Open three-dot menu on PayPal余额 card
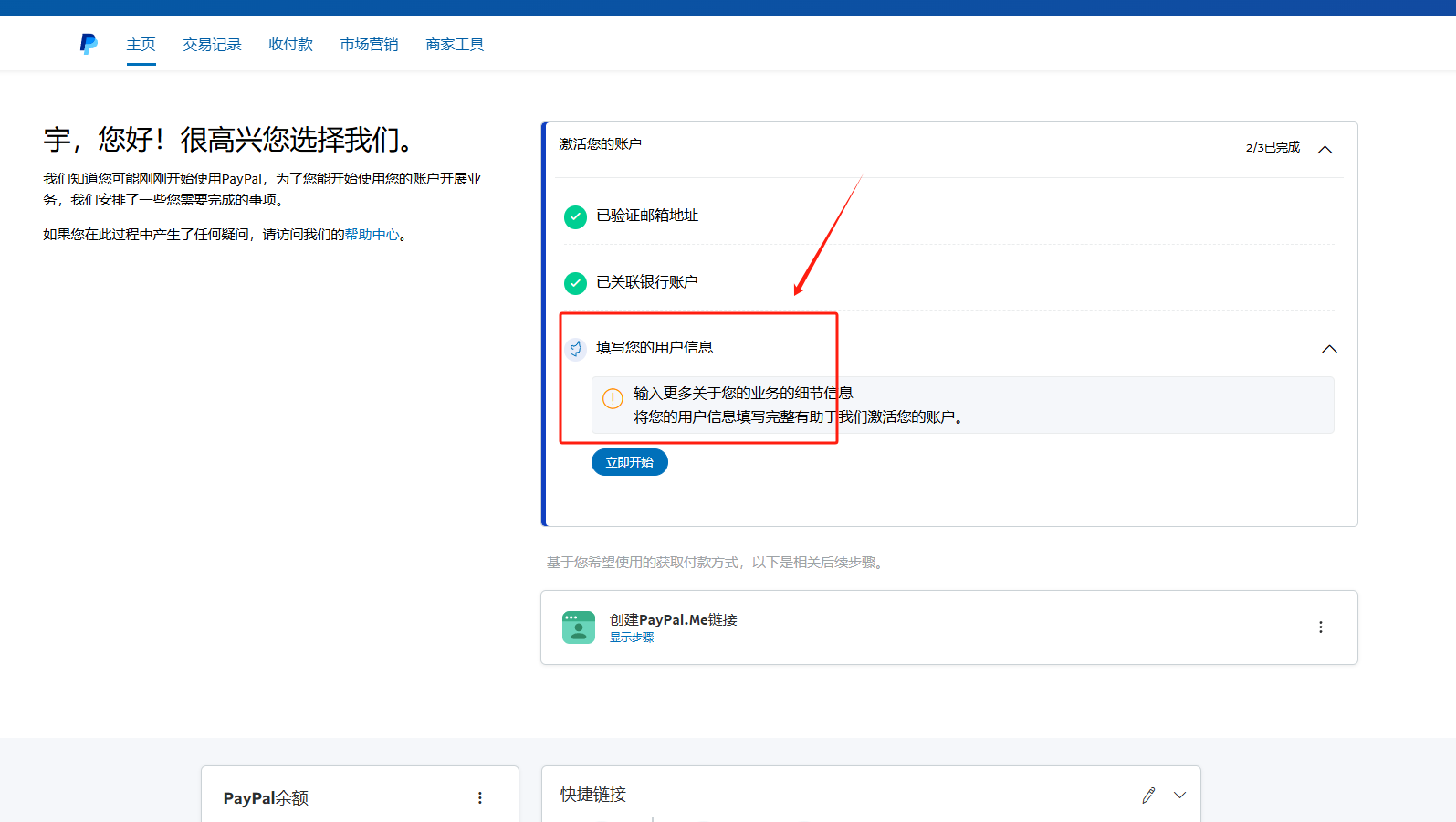 [x=479, y=798]
